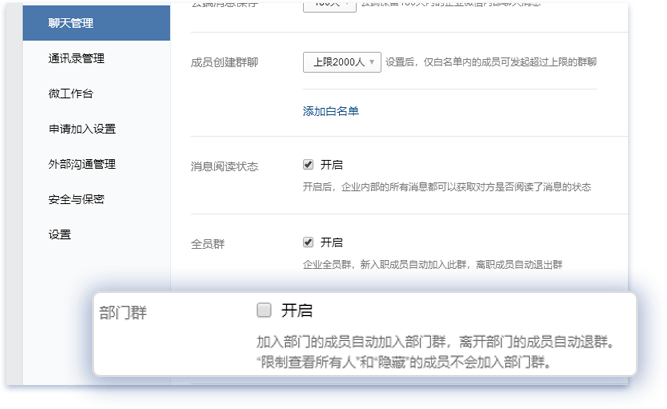Select 微工作台 from the left menu
The image size is (667, 409).
(69, 94)
